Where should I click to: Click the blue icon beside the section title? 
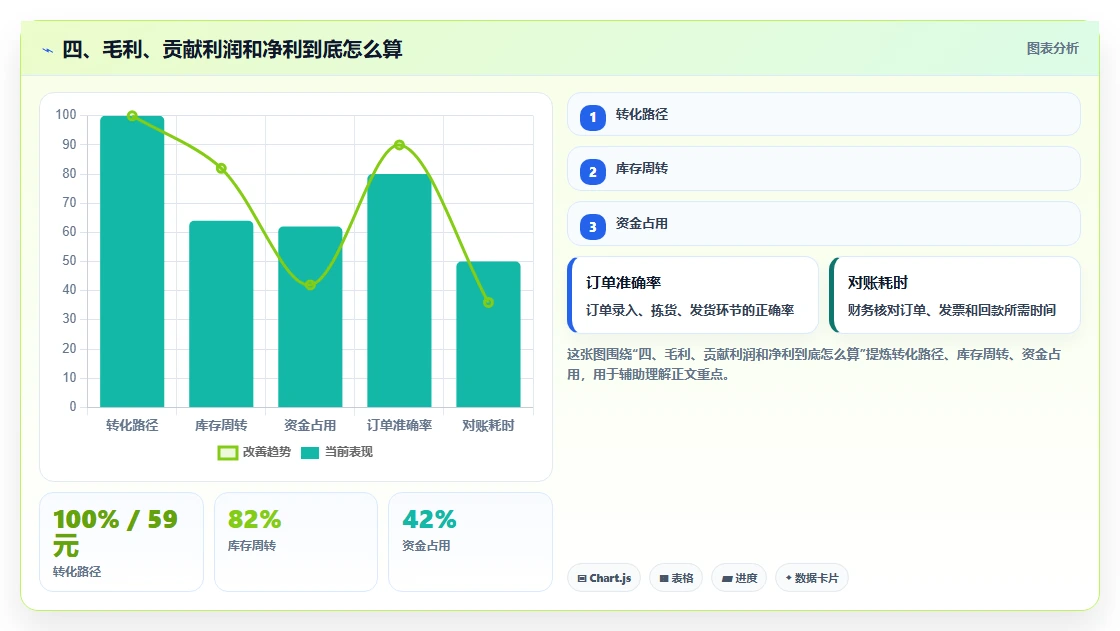[48, 50]
